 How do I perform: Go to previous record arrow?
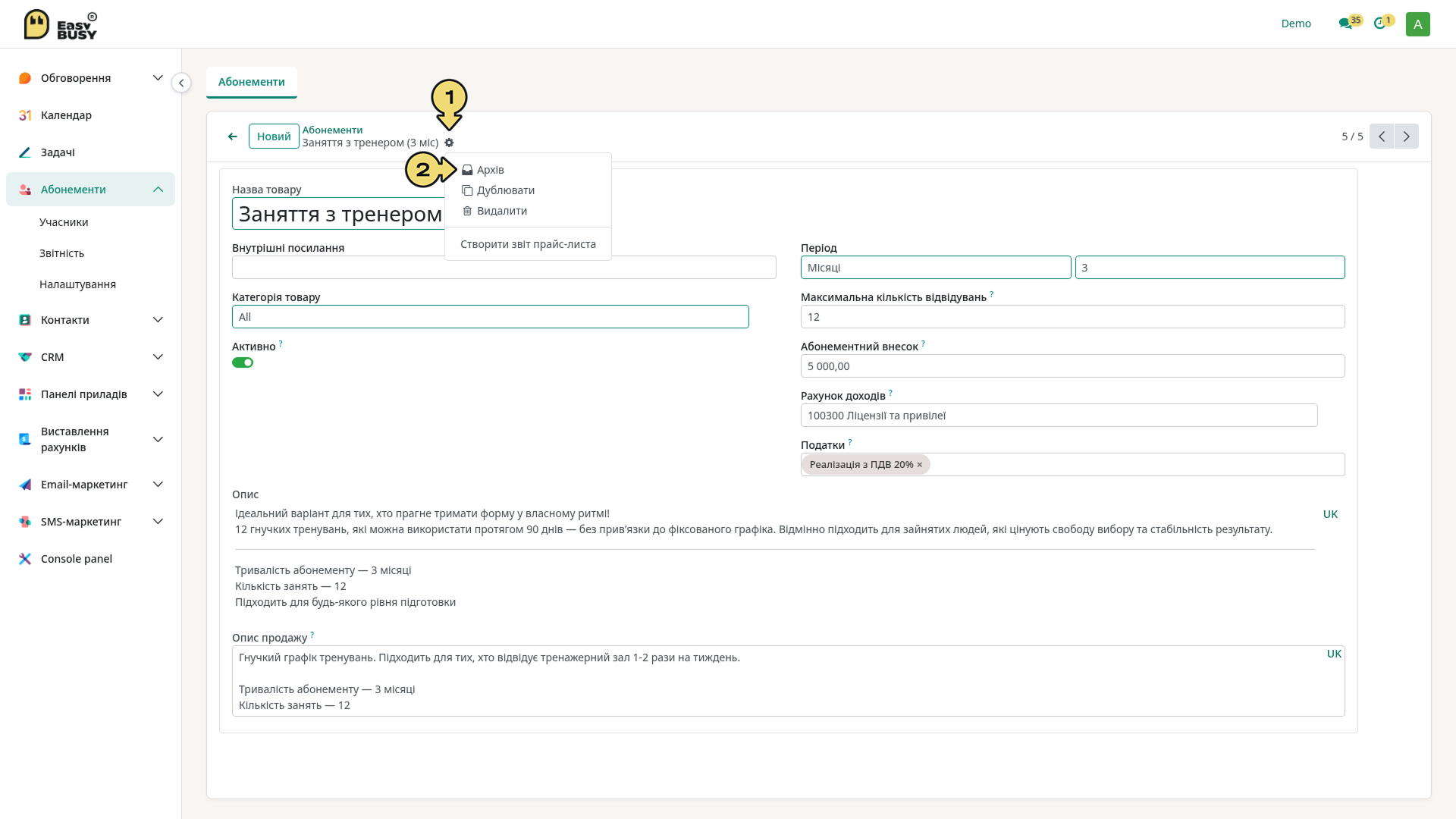[x=1382, y=136]
